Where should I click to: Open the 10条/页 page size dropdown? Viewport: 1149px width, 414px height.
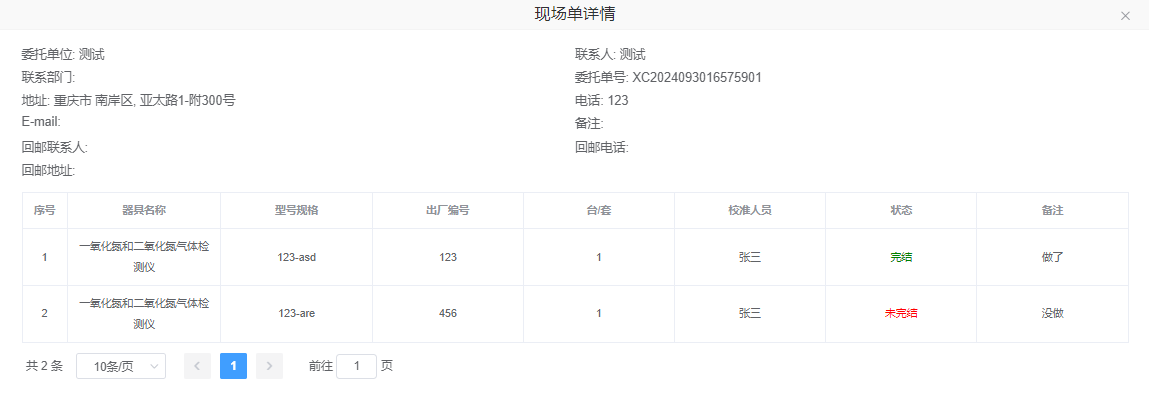(121, 367)
